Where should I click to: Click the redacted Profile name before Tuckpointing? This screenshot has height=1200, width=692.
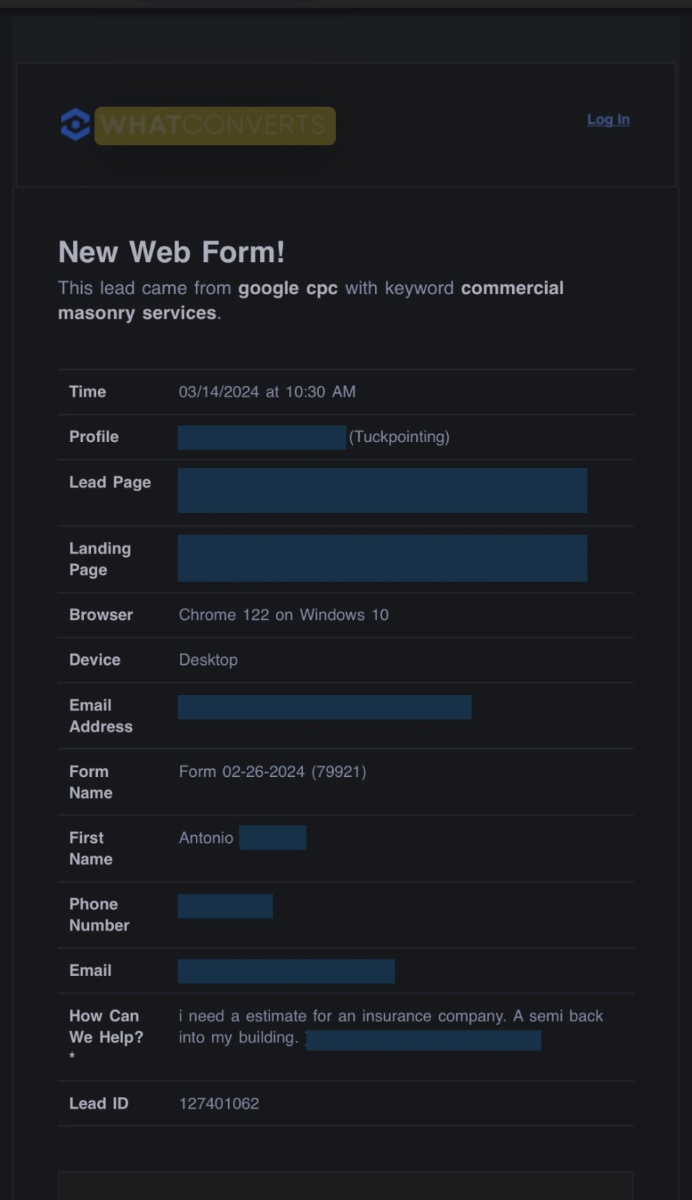pyautogui.click(x=262, y=437)
